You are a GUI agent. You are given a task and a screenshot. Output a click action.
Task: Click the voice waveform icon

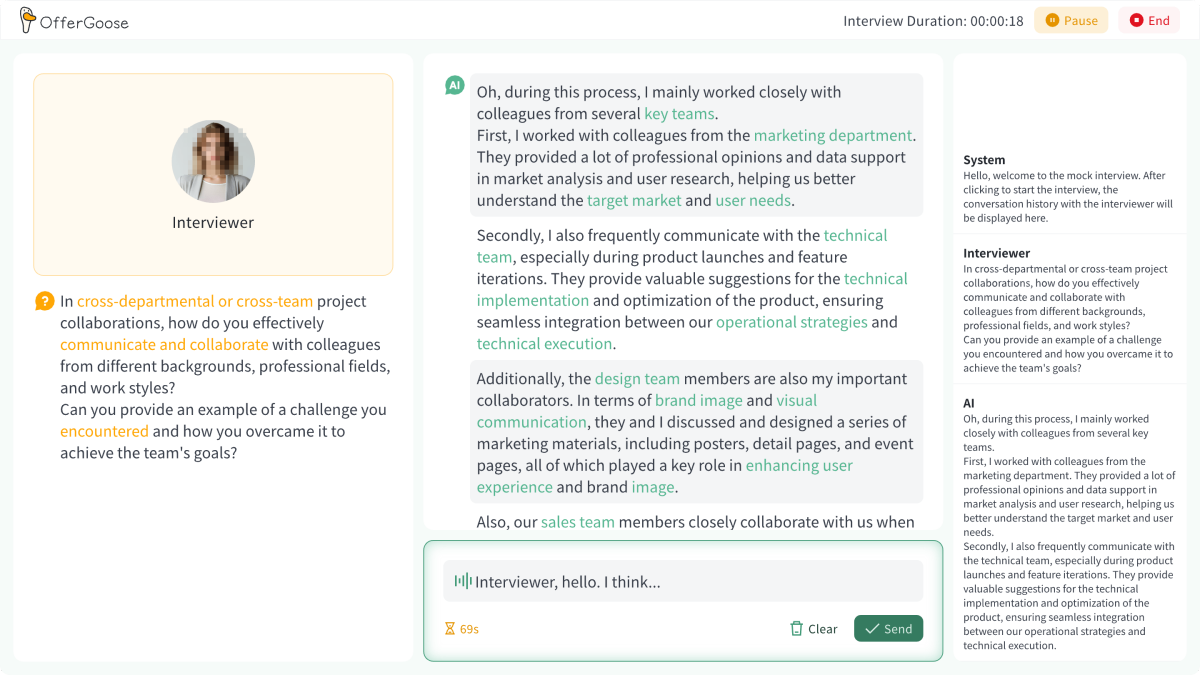(x=462, y=581)
